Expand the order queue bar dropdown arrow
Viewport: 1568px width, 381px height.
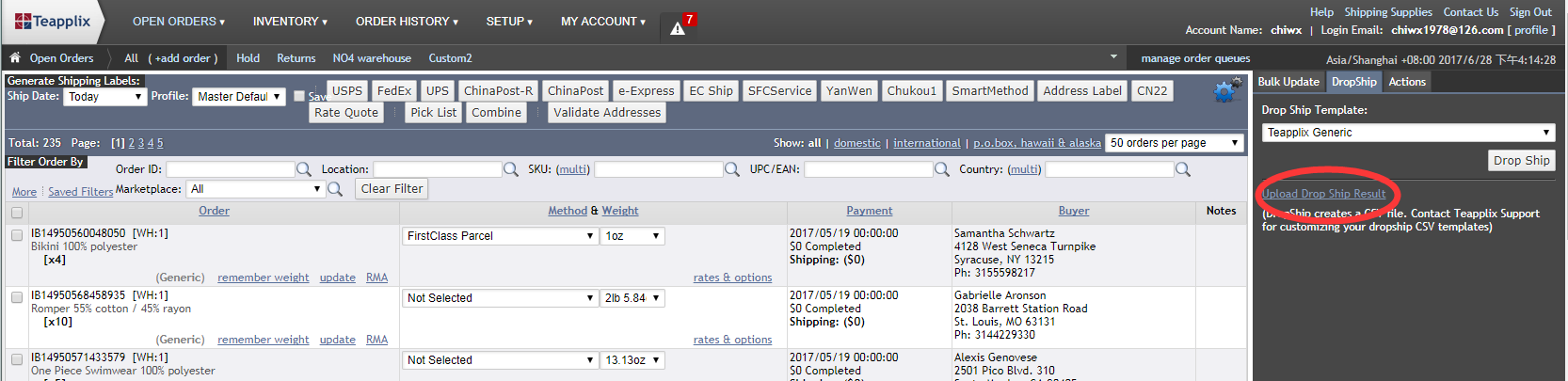[x=1114, y=57]
